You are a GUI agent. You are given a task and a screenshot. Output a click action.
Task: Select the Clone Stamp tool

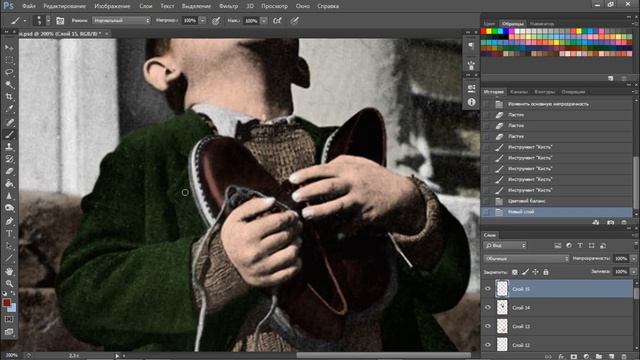[9, 147]
